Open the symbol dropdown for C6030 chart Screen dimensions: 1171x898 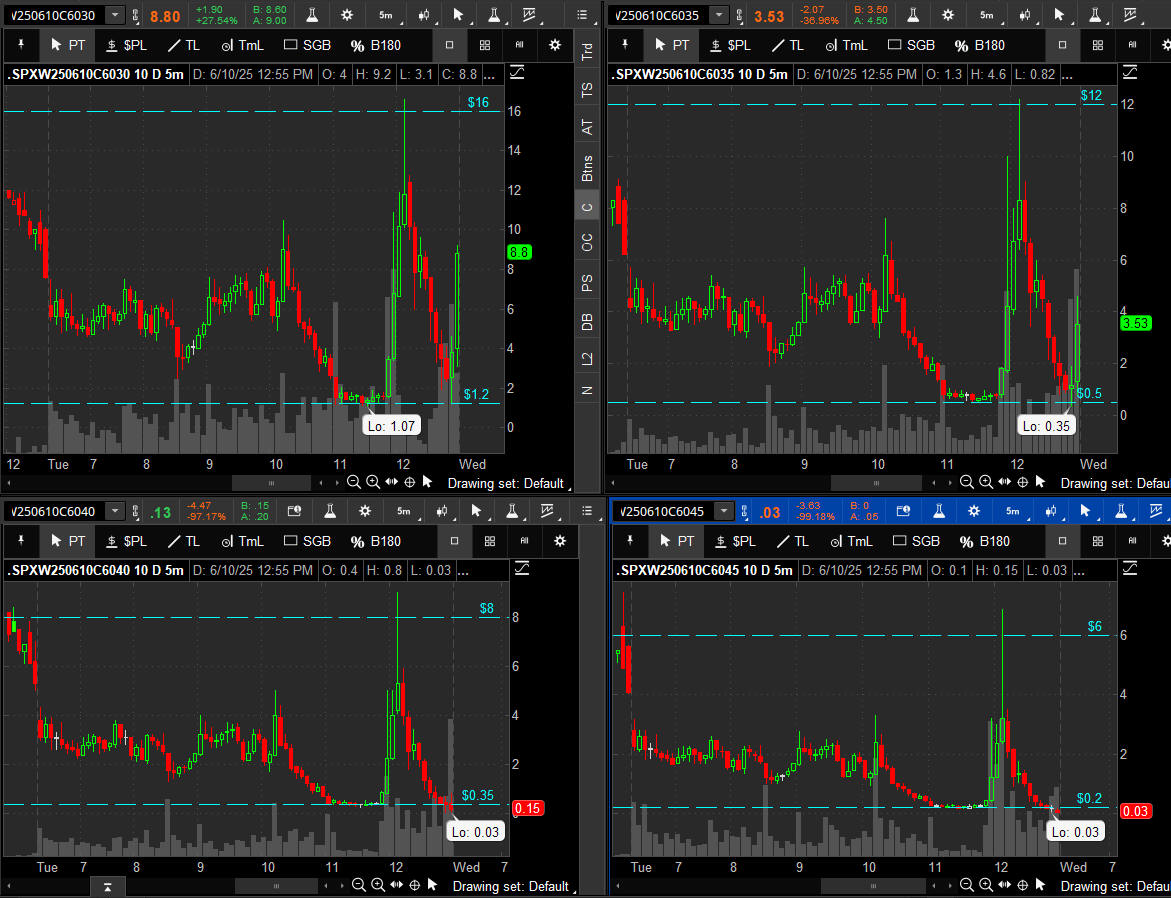tap(115, 15)
